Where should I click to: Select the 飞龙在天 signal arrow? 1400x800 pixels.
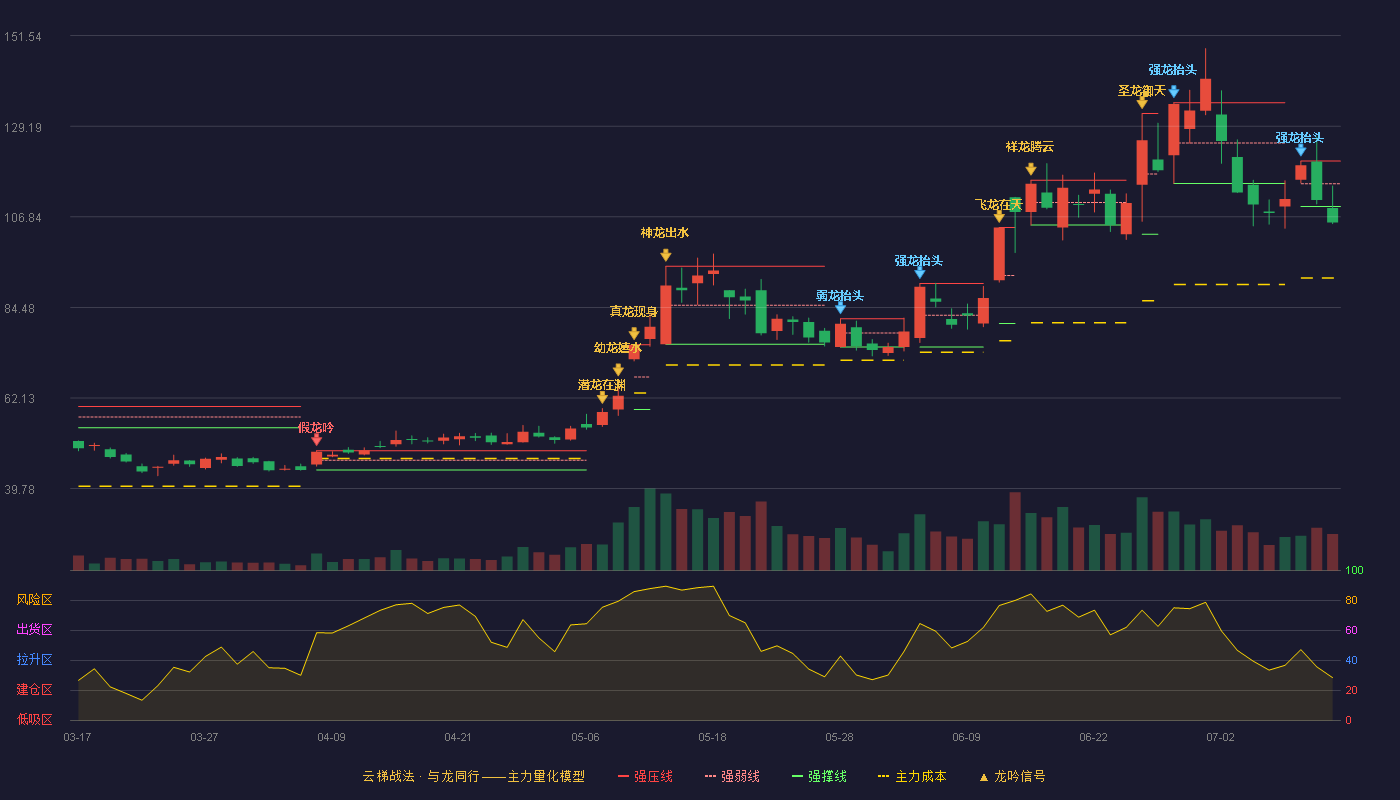pos(999,216)
